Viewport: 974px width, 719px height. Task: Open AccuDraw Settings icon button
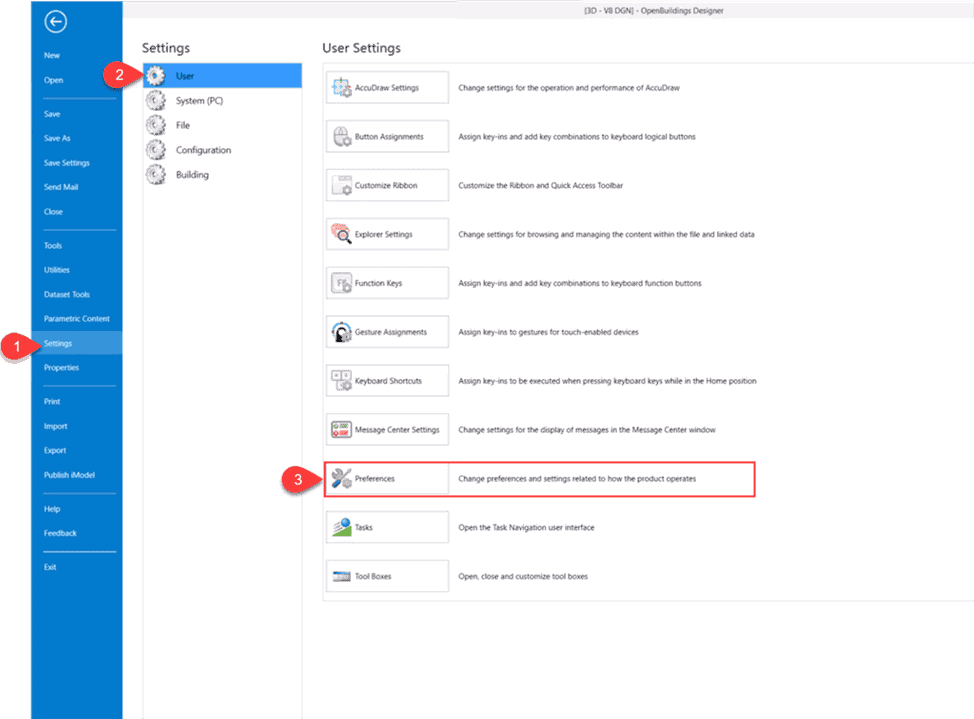341,88
